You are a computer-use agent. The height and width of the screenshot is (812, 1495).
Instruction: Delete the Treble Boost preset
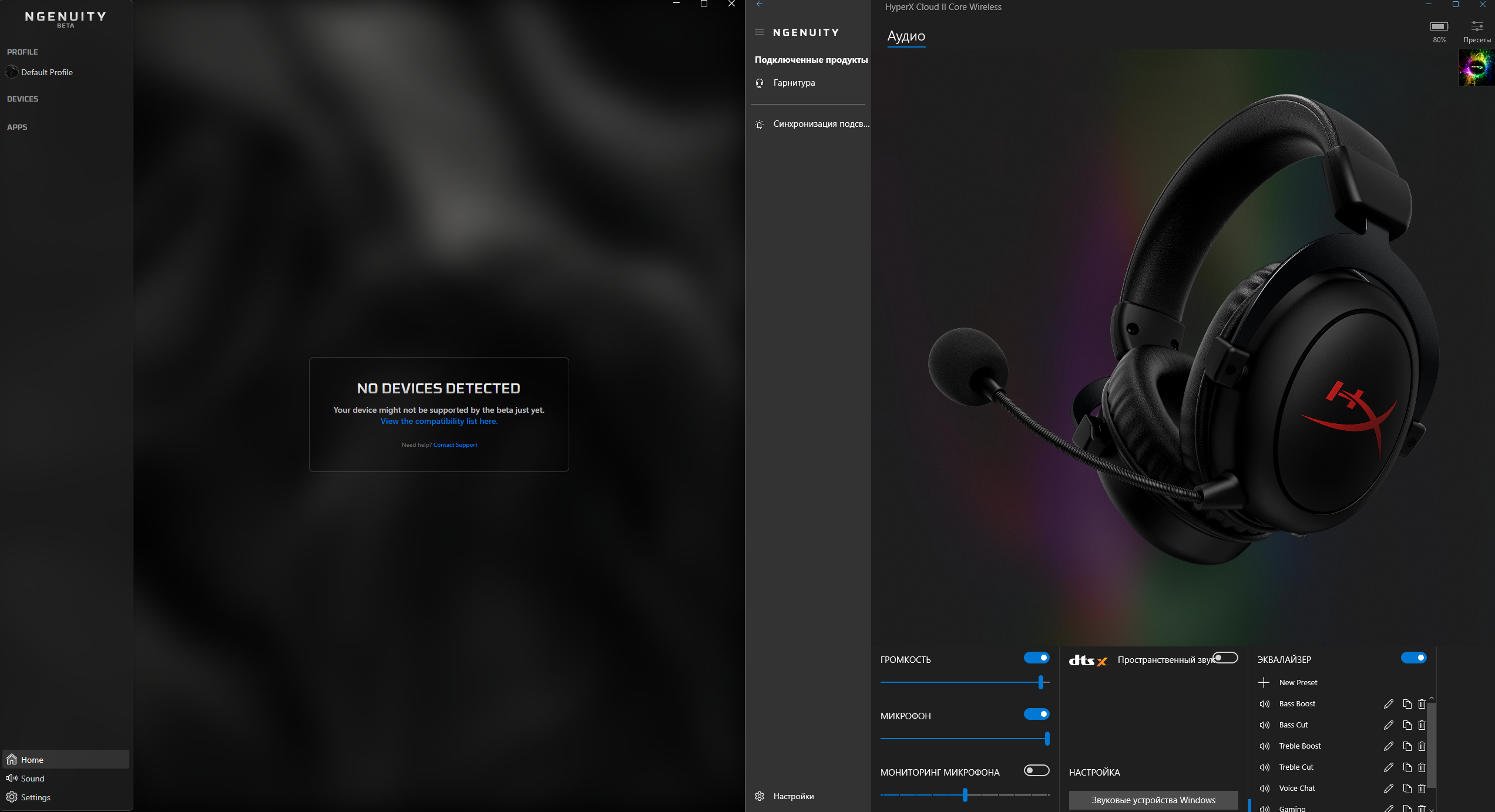coord(1422,746)
